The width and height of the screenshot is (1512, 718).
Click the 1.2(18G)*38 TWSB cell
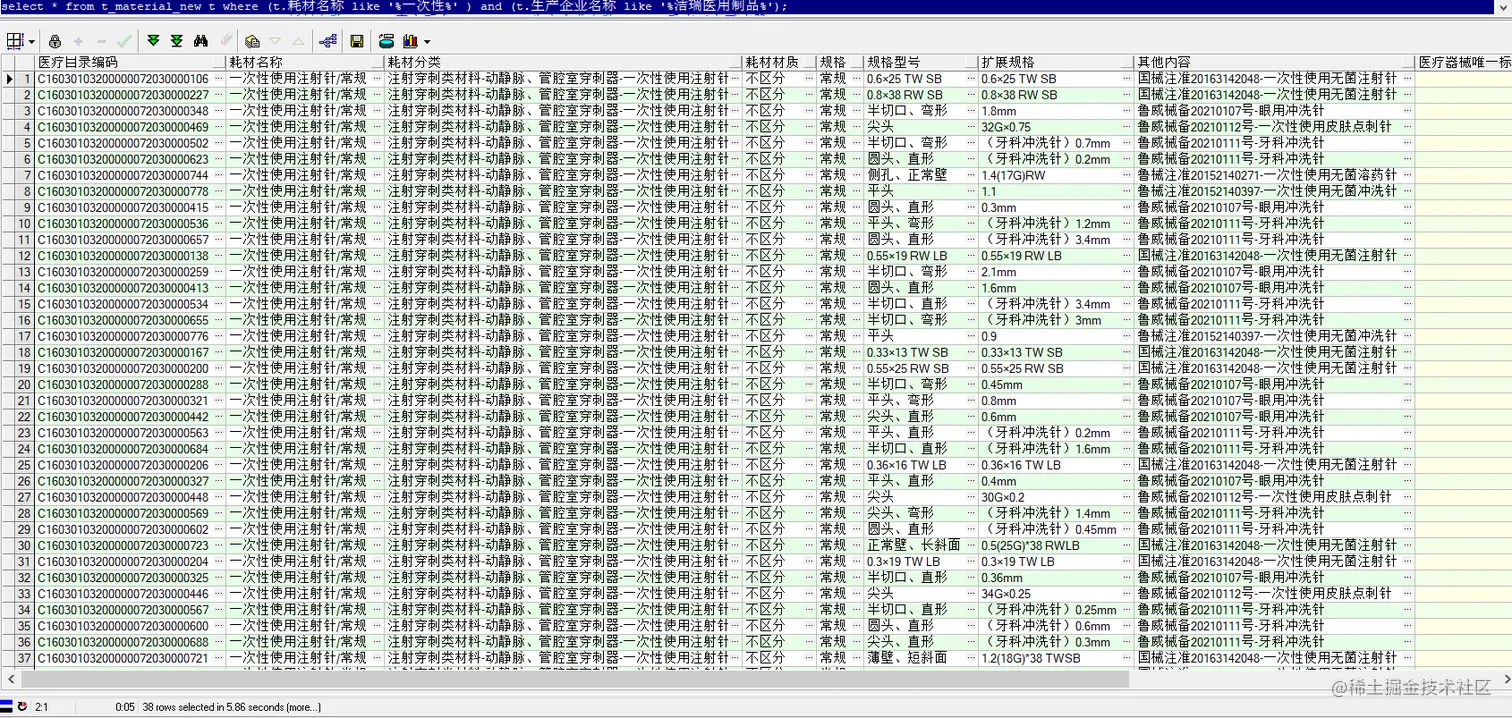point(1056,658)
